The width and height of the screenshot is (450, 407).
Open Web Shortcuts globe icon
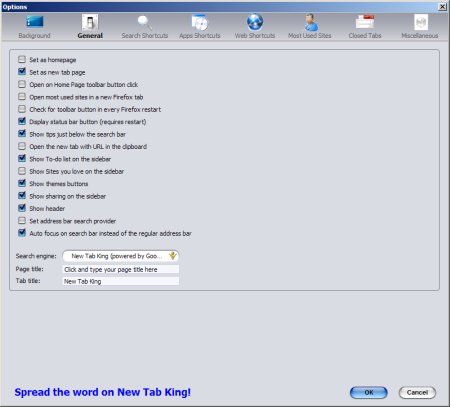pyautogui.click(x=255, y=22)
